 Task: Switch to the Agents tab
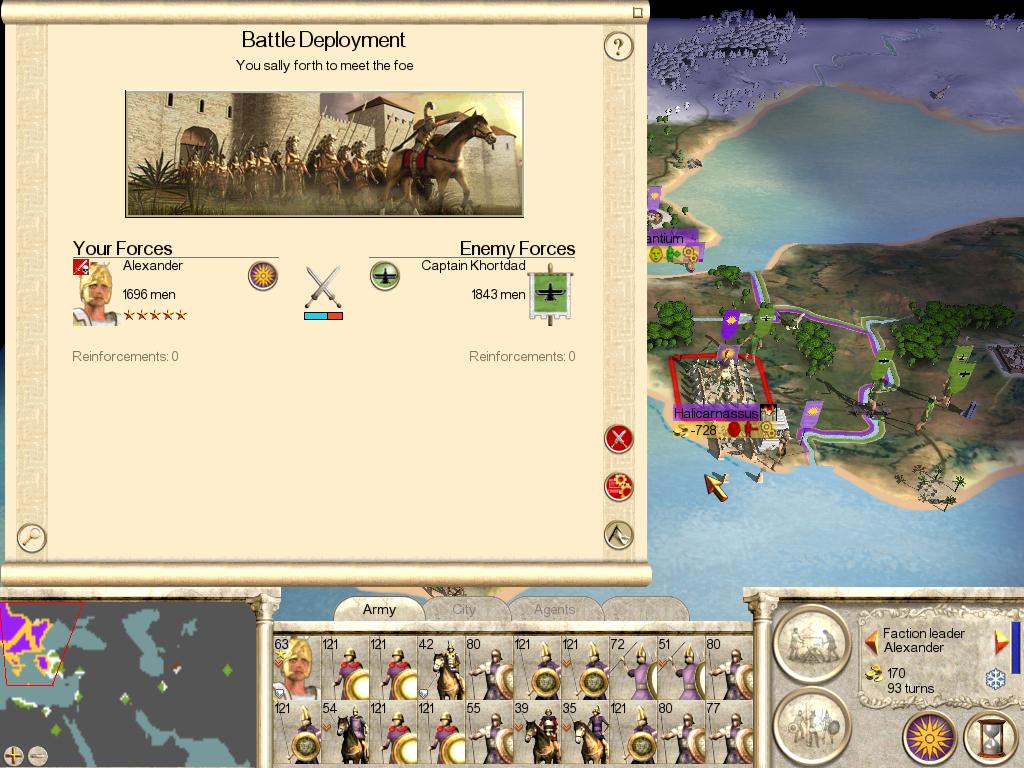[x=554, y=609]
